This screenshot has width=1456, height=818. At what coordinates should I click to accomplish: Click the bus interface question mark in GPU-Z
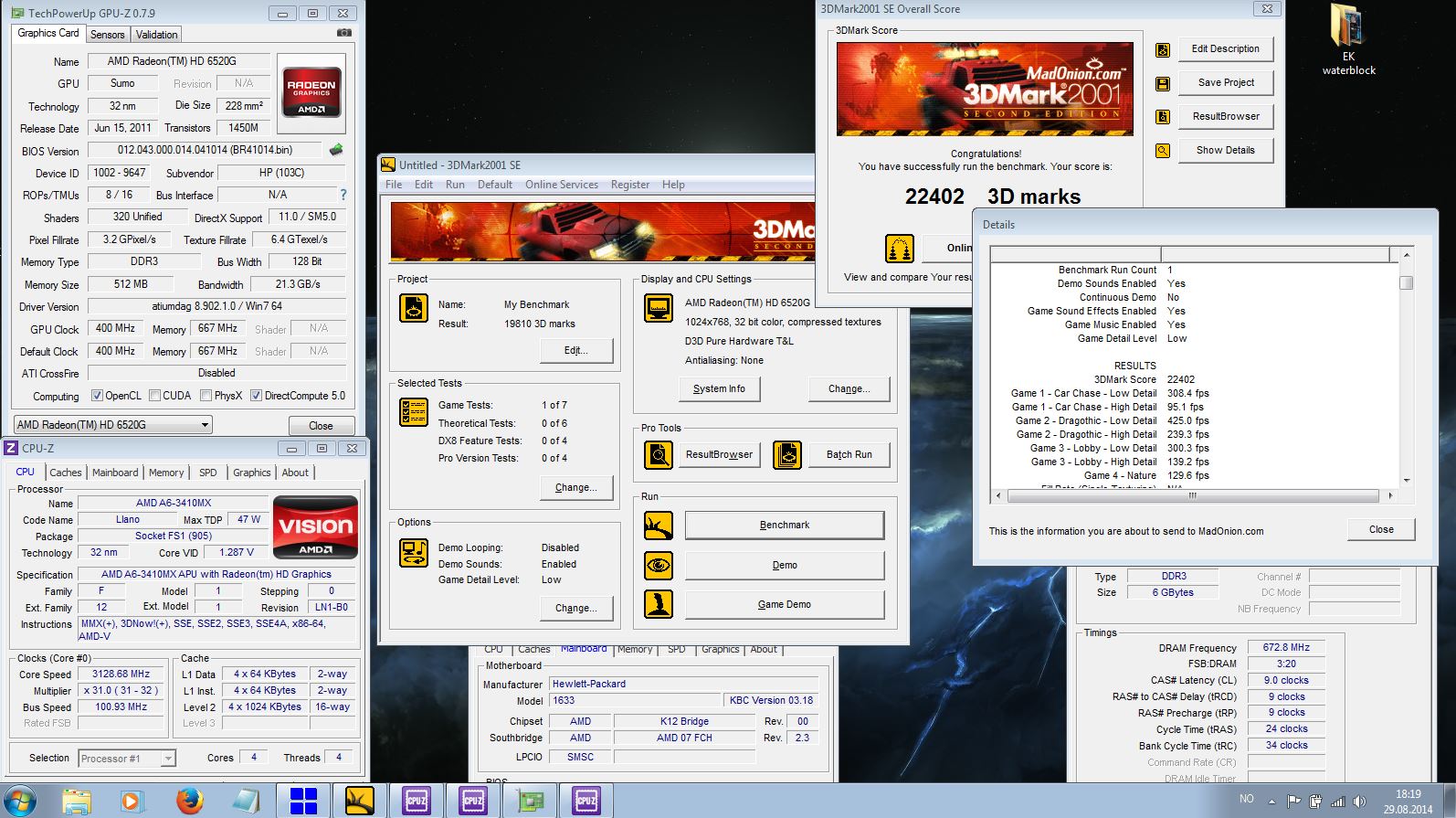point(343,195)
